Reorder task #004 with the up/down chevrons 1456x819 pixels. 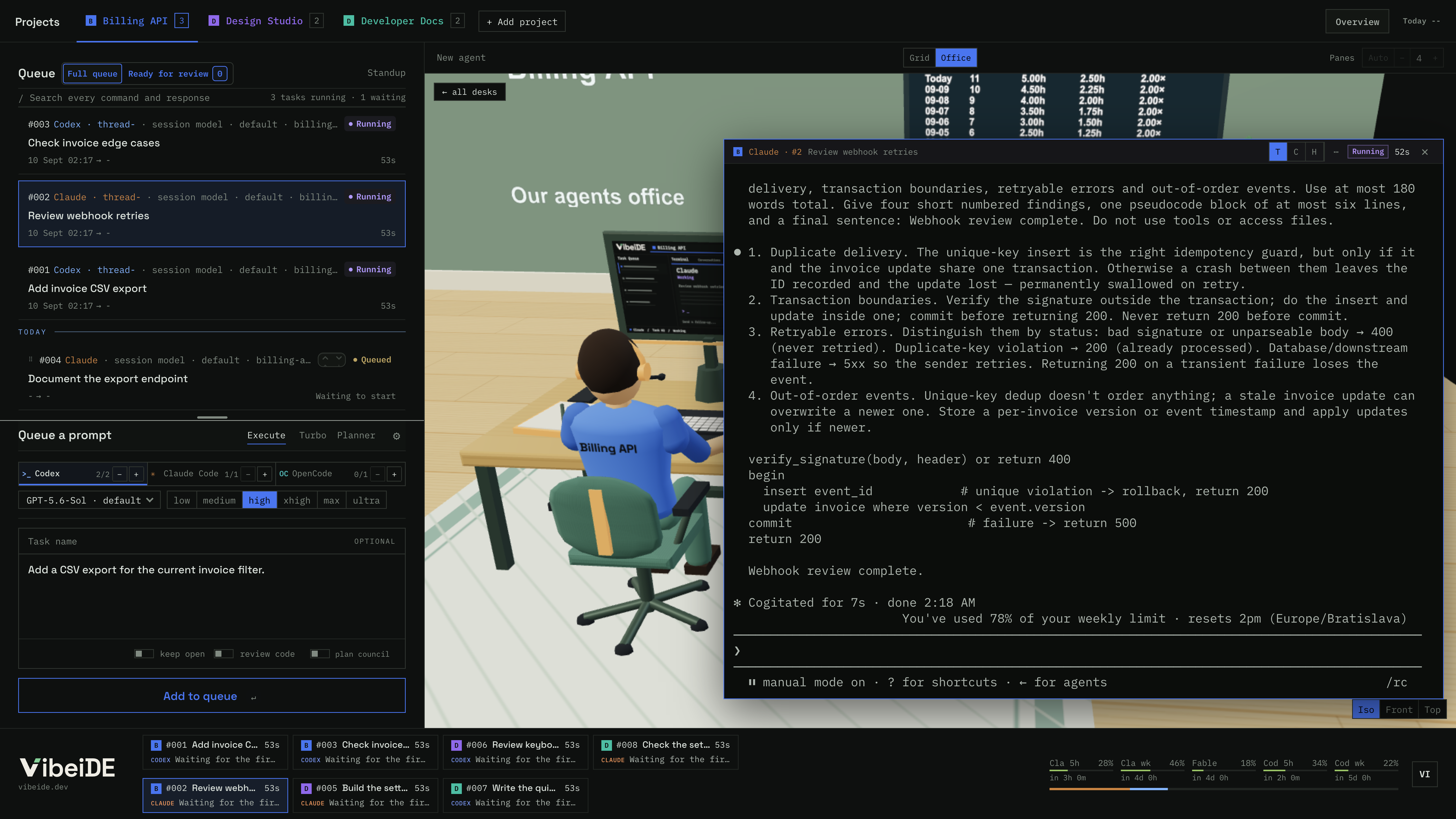332,359
